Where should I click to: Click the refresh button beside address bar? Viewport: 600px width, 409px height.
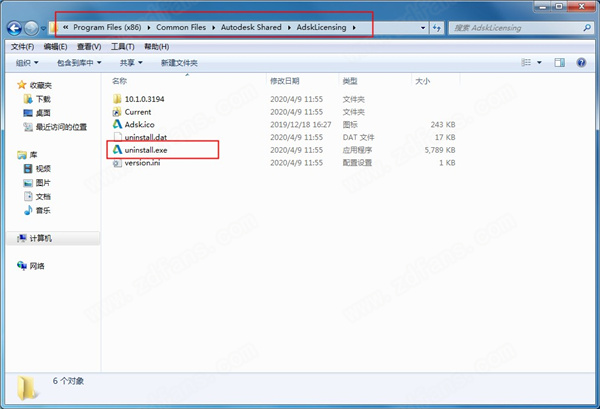(x=437, y=28)
